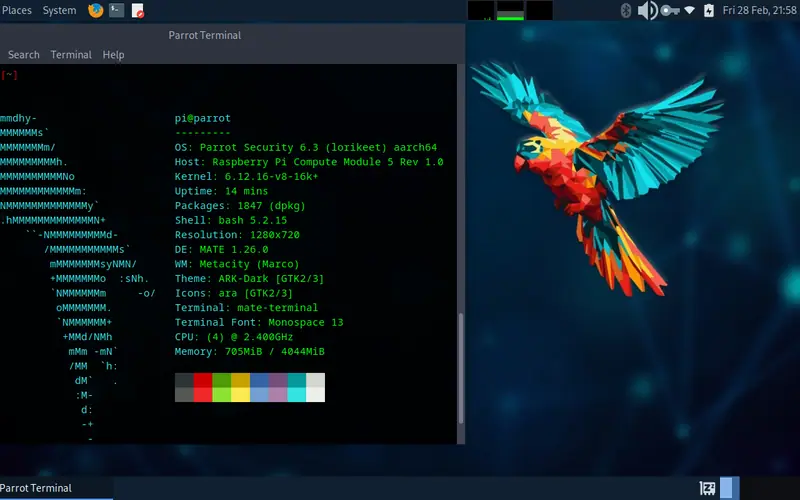Click the purple color block
Viewport: 800px width, 500px height.
278,380
